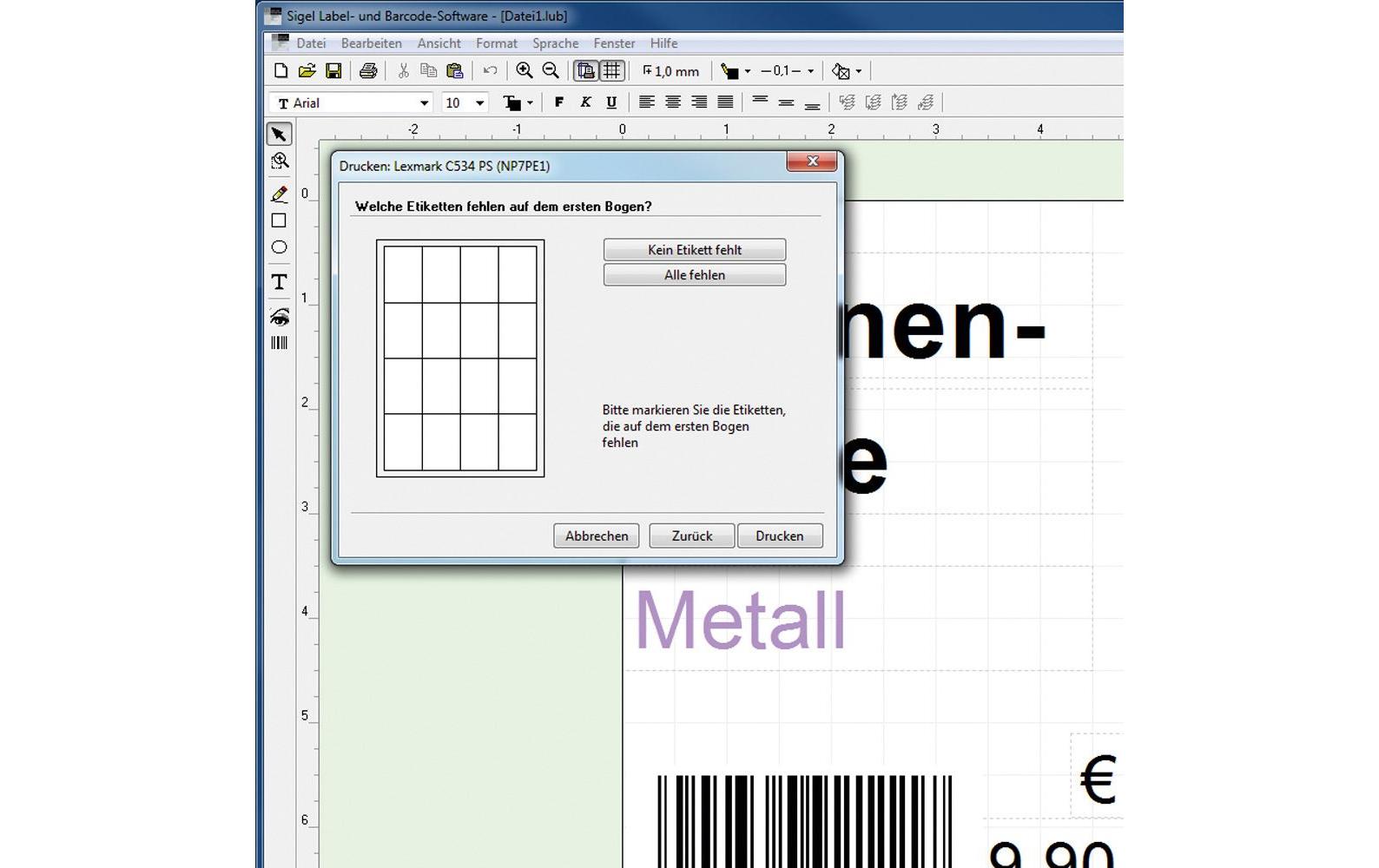Select the barcode tool in left toolbox
This screenshot has width=1379, height=868.
pyautogui.click(x=279, y=343)
